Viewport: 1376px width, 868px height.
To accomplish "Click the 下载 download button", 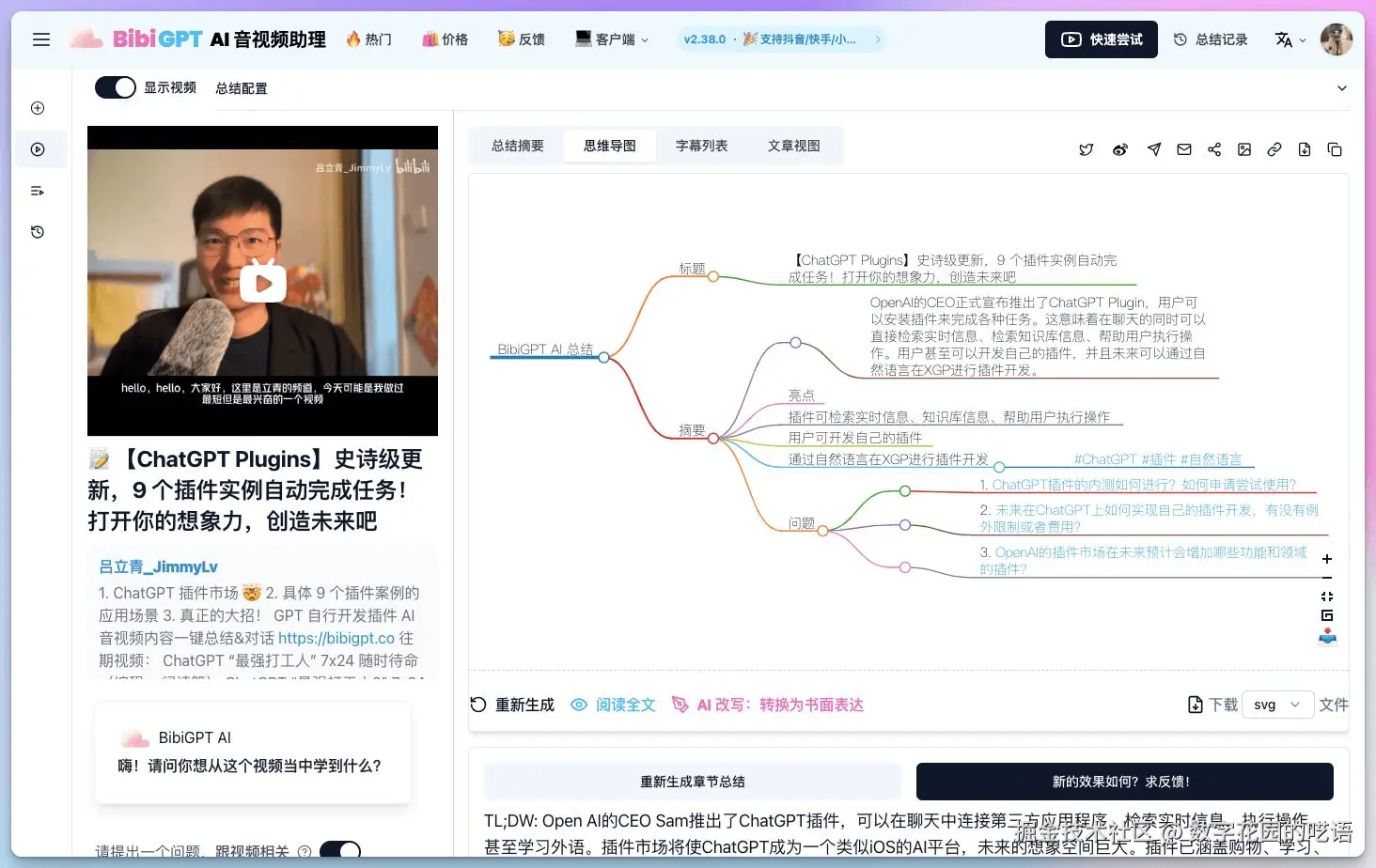I will 1212,705.
